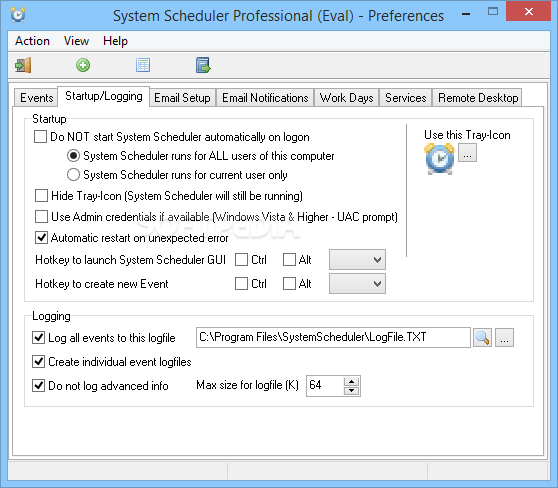Click the log export toolbar icon
This screenshot has width=558, height=488.
point(203,65)
